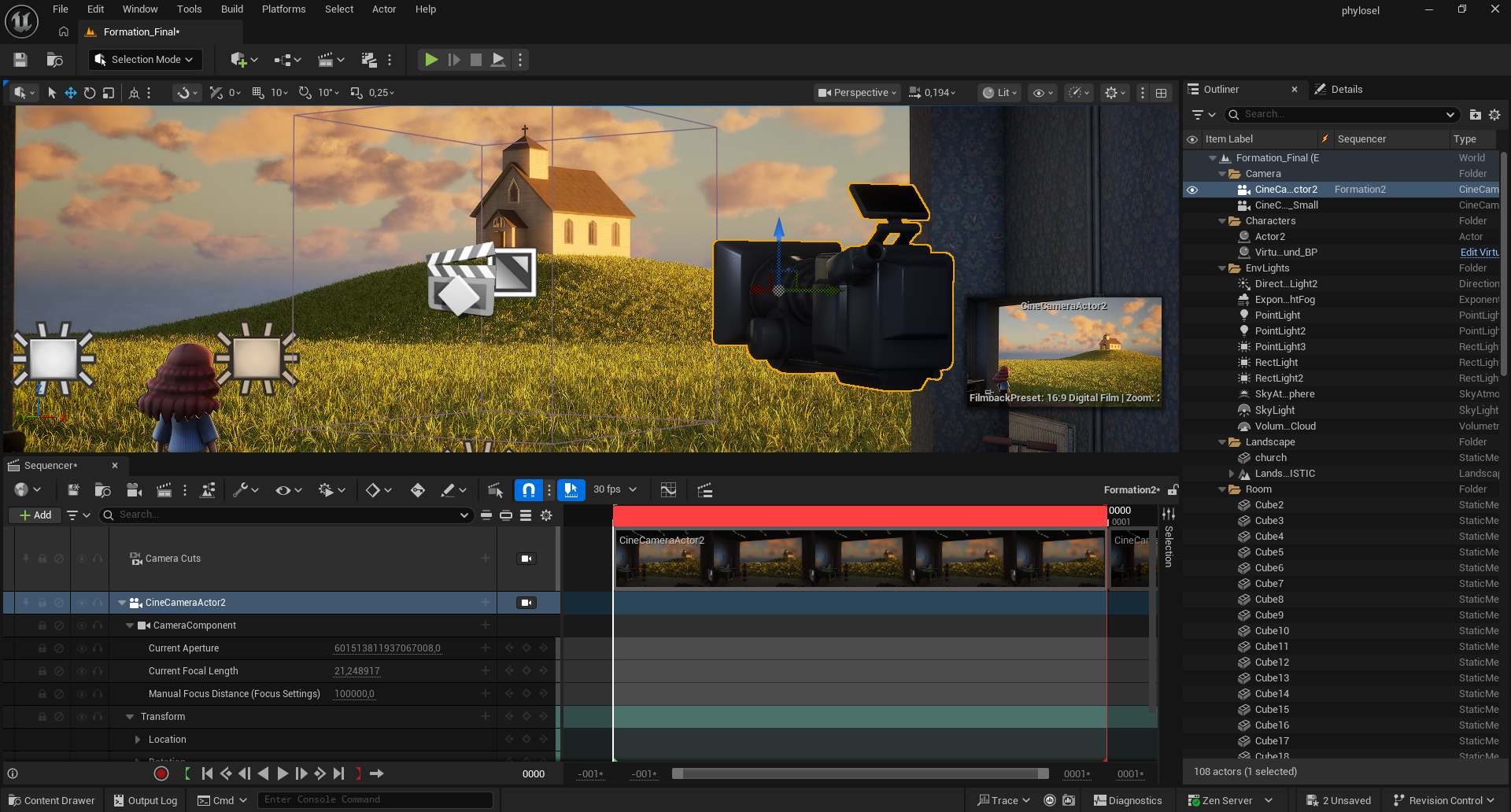Click the green Play in editor button
The image size is (1511, 812).
pyautogui.click(x=431, y=60)
